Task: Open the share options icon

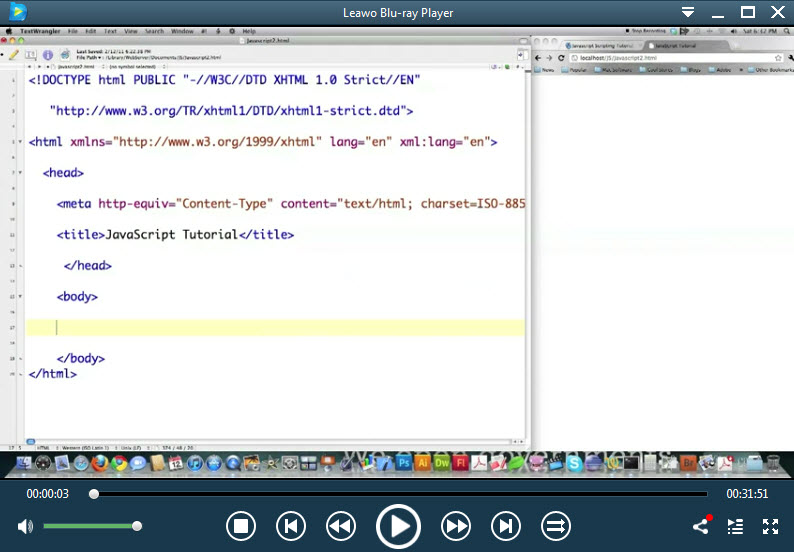Action: [x=701, y=526]
